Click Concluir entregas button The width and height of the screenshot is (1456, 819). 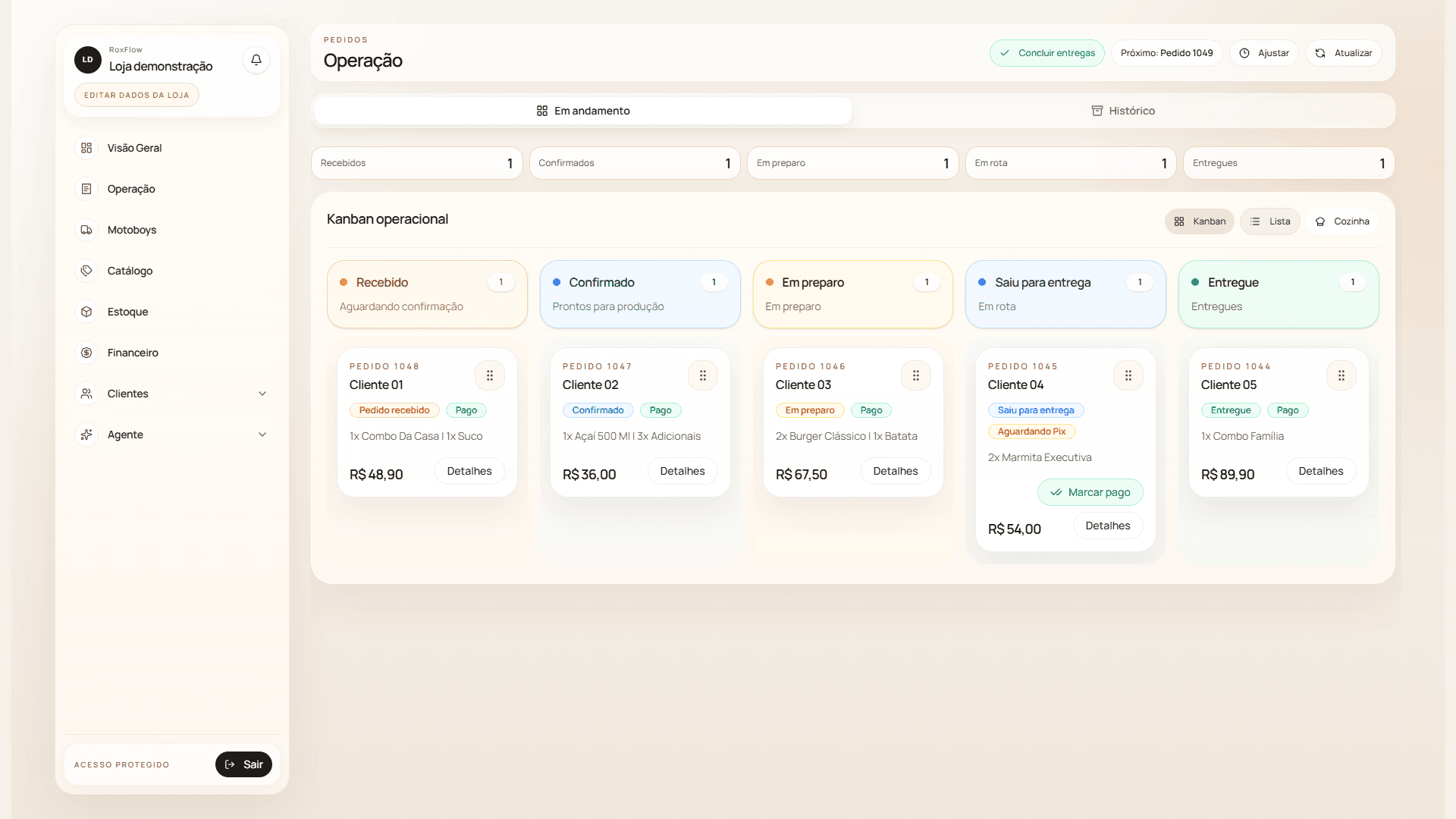(x=1047, y=53)
